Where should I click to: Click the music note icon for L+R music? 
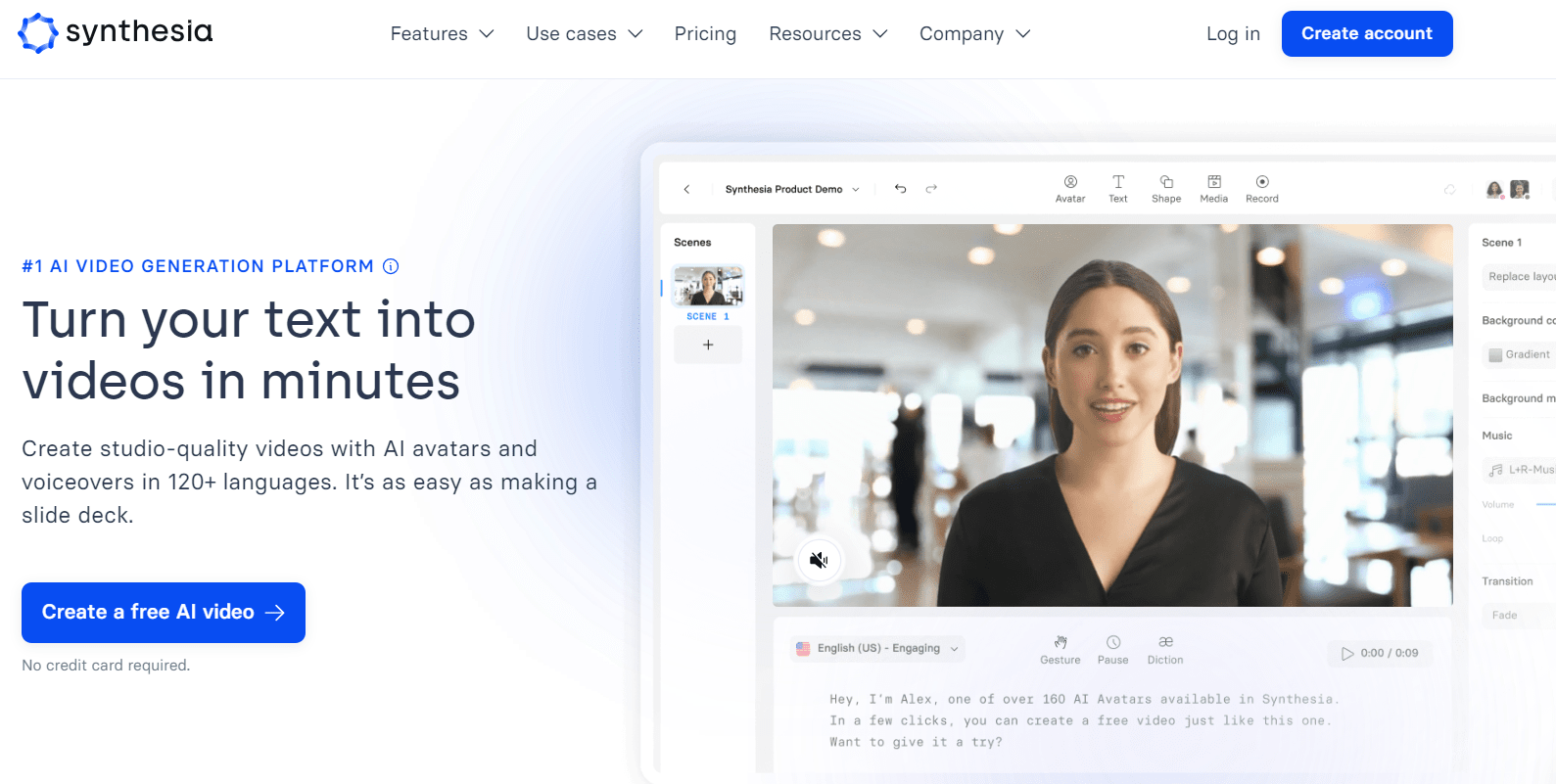pos(1496,470)
